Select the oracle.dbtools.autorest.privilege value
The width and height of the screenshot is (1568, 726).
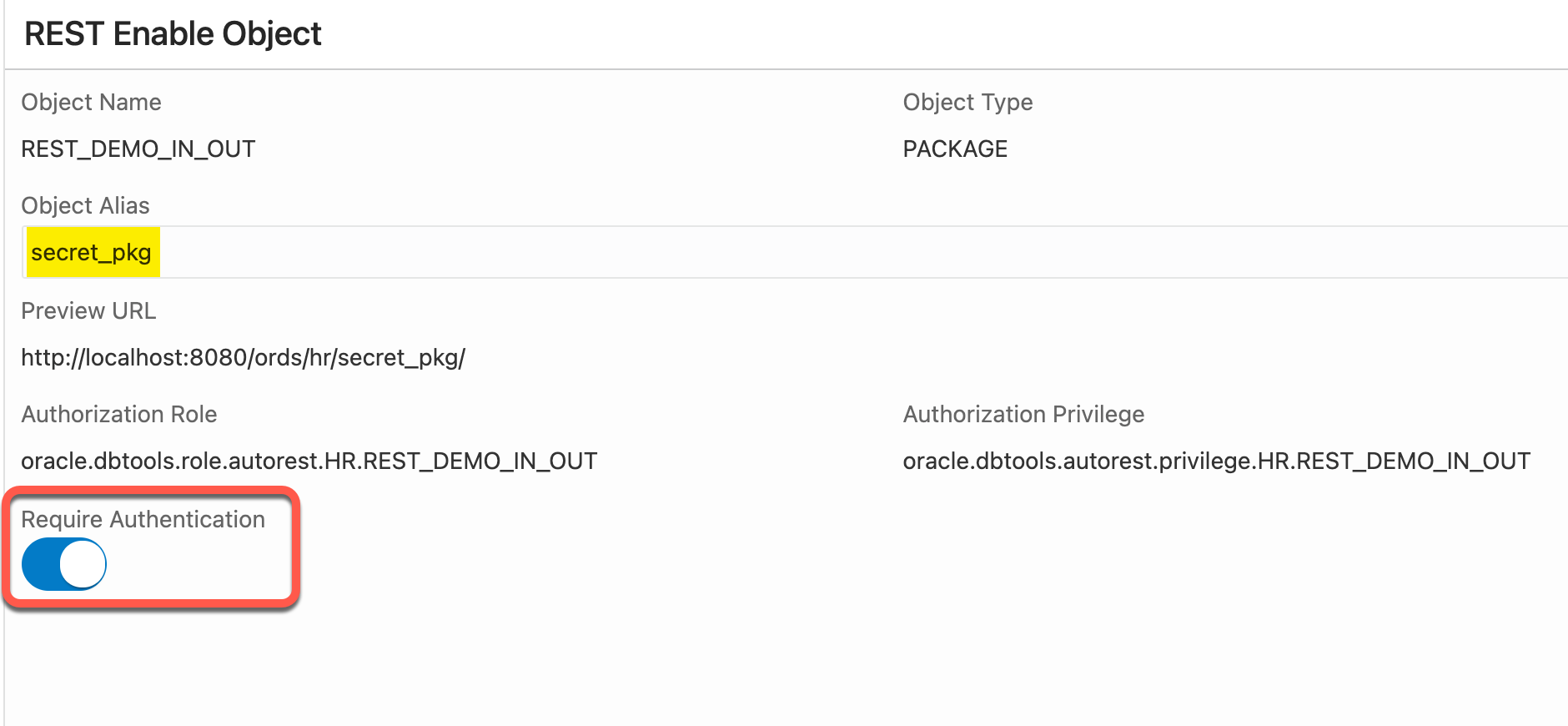[x=1216, y=461]
